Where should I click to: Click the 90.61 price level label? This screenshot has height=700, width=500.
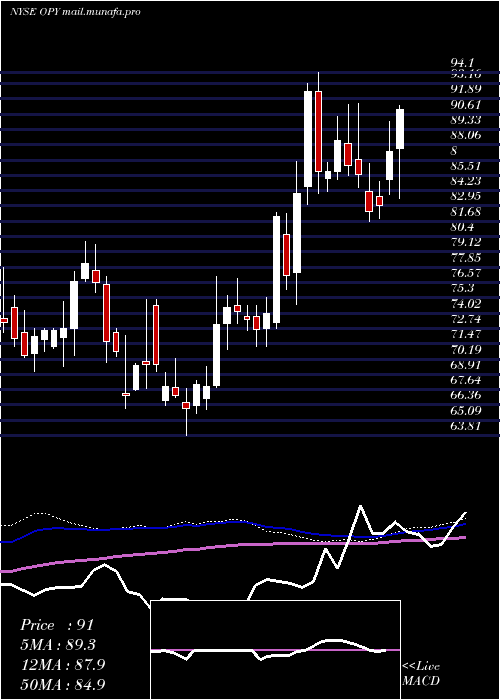pyautogui.click(x=466, y=104)
